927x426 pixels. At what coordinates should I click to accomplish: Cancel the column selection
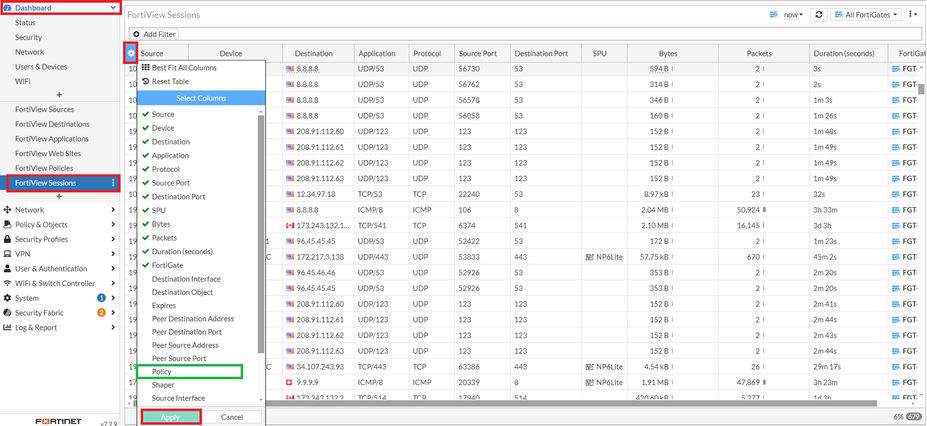point(232,417)
